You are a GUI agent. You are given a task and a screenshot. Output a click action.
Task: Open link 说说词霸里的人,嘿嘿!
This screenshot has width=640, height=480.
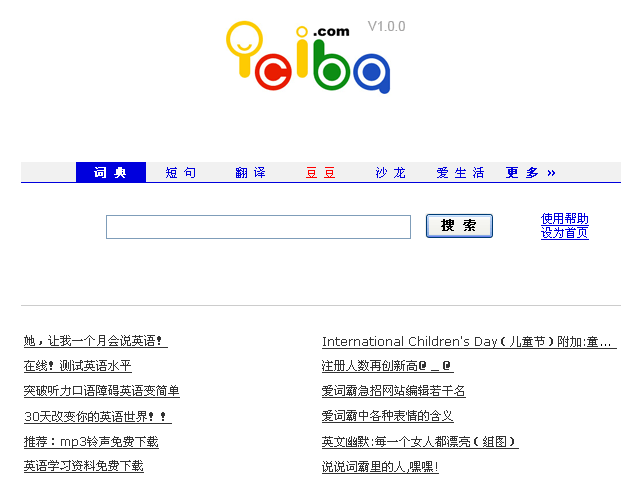point(380,467)
